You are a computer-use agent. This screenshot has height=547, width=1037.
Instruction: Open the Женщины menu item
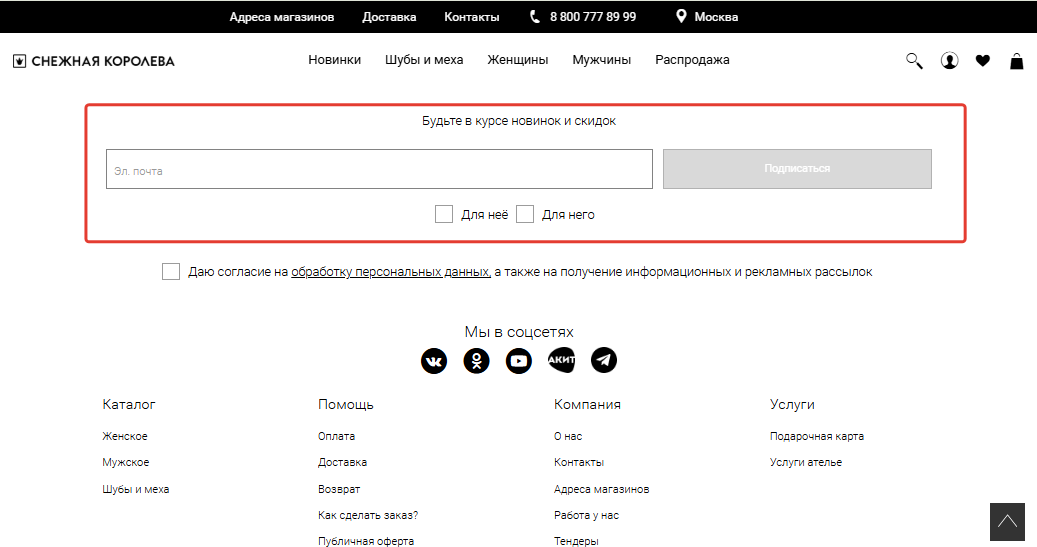pyautogui.click(x=518, y=60)
